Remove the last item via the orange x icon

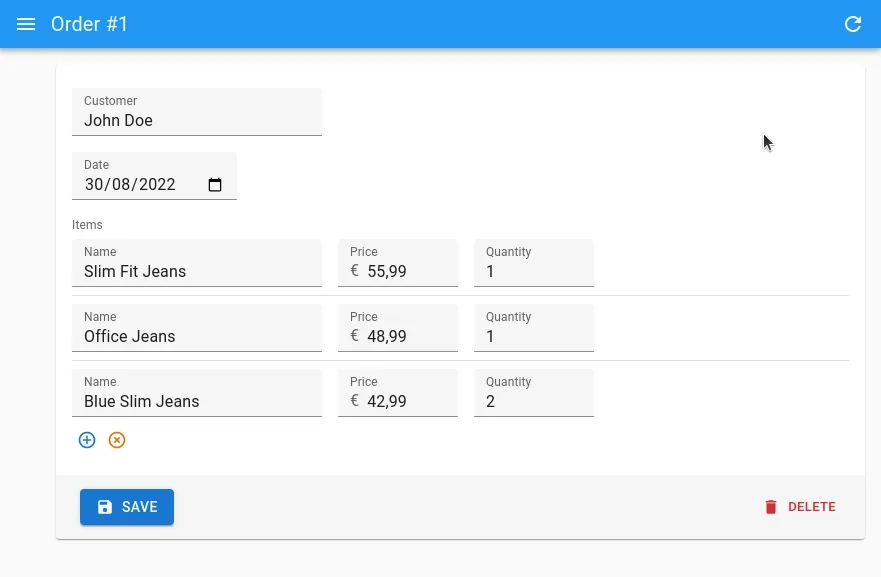click(x=117, y=440)
